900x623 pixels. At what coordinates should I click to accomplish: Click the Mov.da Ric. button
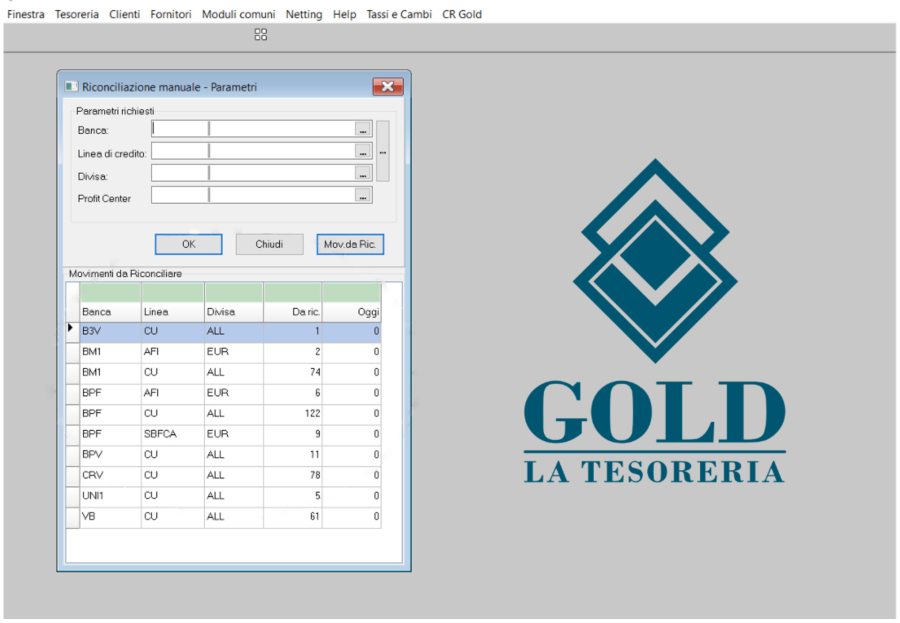350,244
